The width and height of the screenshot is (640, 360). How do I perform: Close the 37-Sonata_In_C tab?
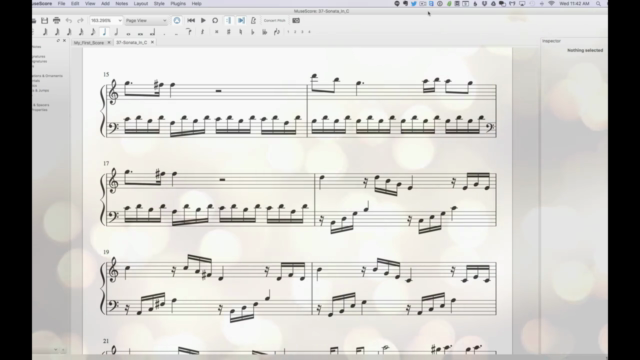pos(152,42)
